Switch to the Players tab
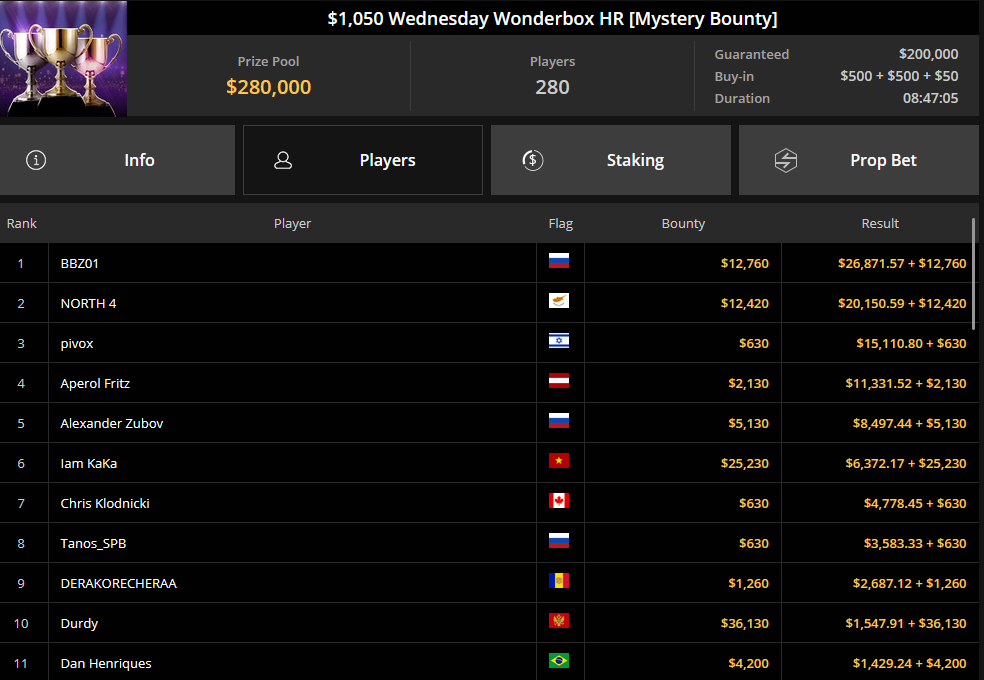984x680 pixels. 363,160
